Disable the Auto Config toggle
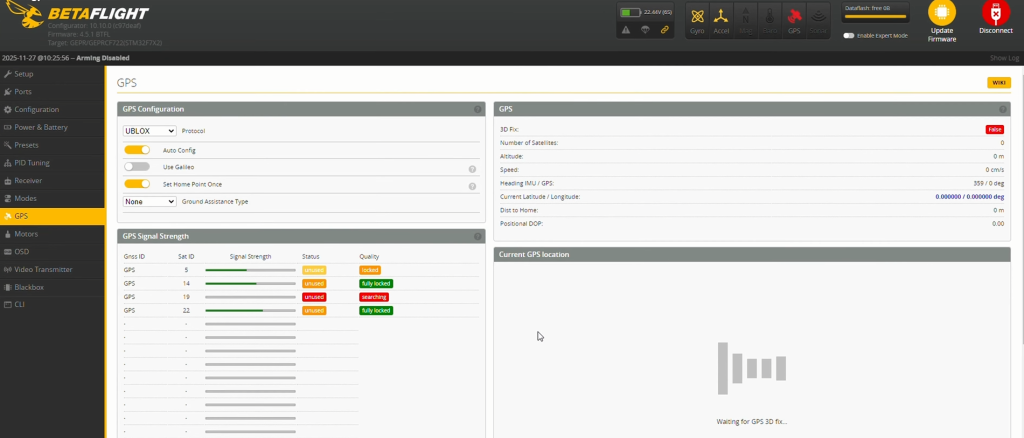Viewport: 1024px width, 438px height. click(137, 150)
